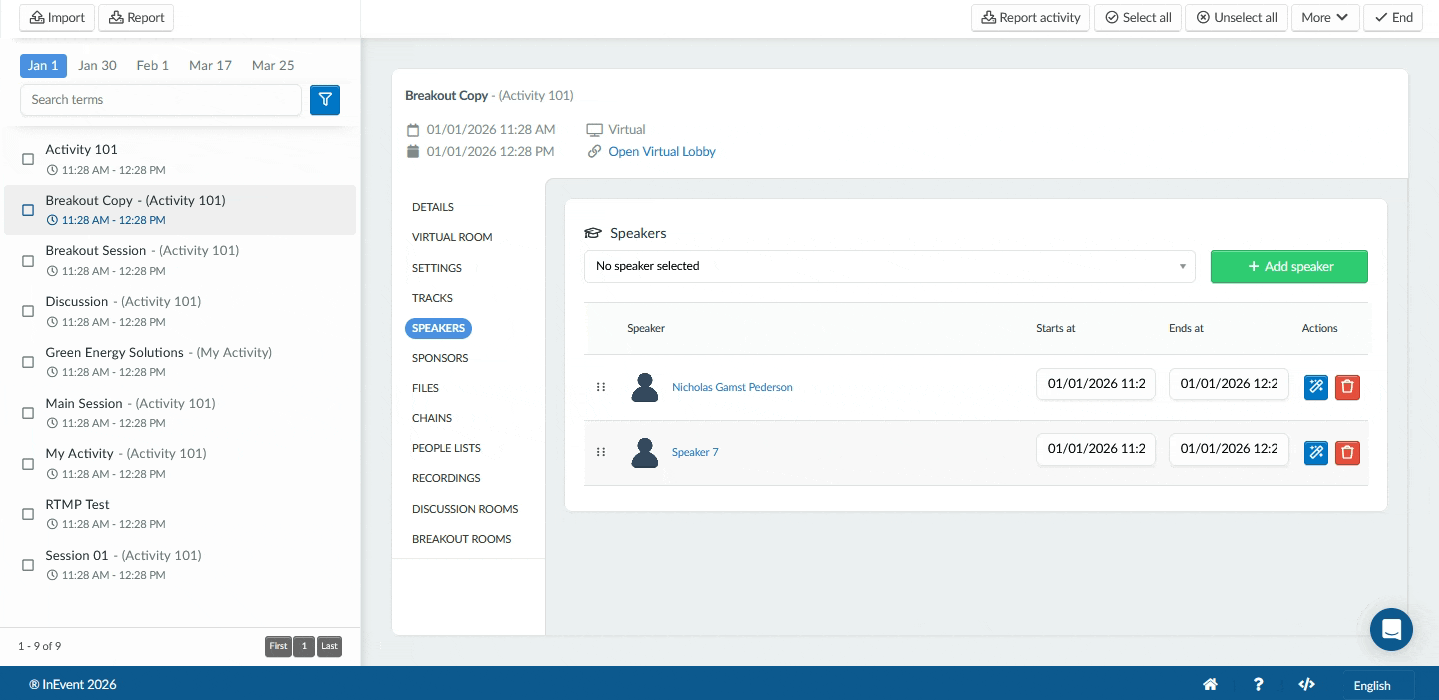Change language from English in footer
The height and width of the screenshot is (700, 1439).
coord(1372,686)
